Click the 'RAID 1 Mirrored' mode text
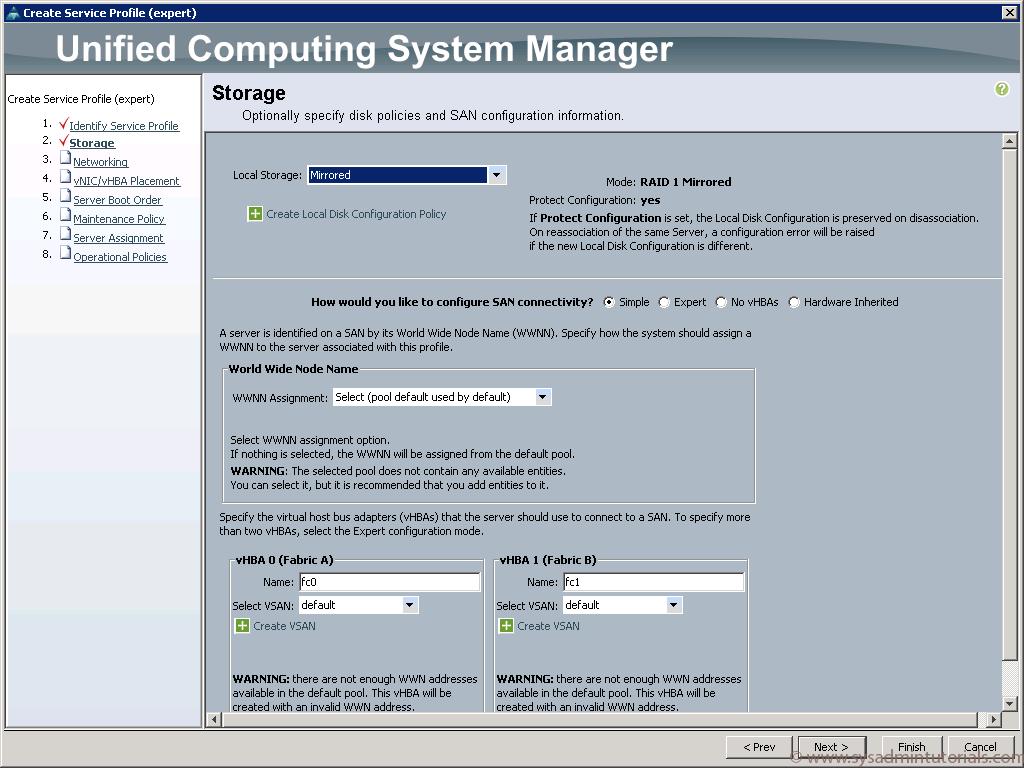The height and width of the screenshot is (768, 1024). 686,182
